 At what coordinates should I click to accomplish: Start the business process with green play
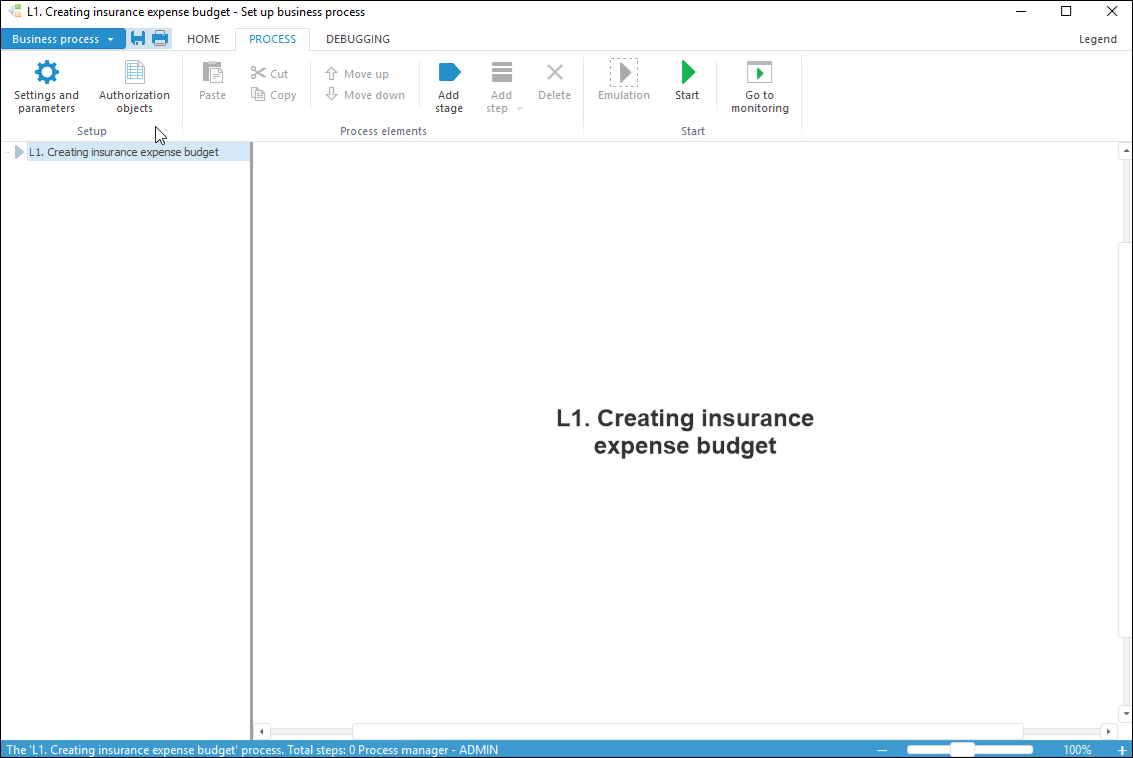(687, 73)
